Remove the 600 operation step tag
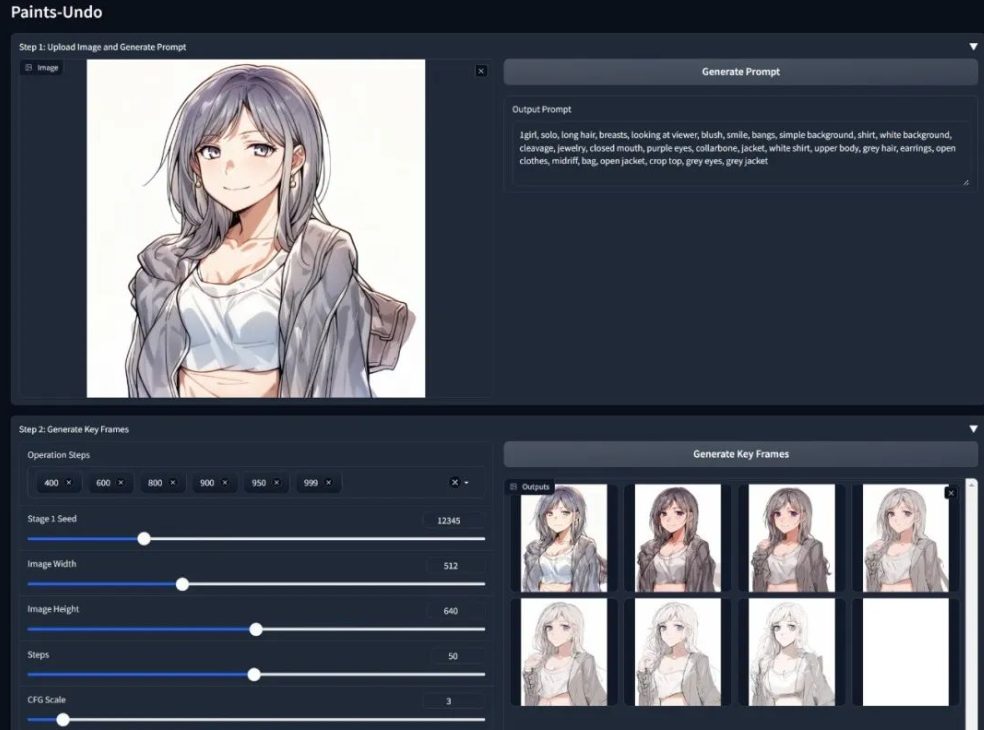 point(121,483)
